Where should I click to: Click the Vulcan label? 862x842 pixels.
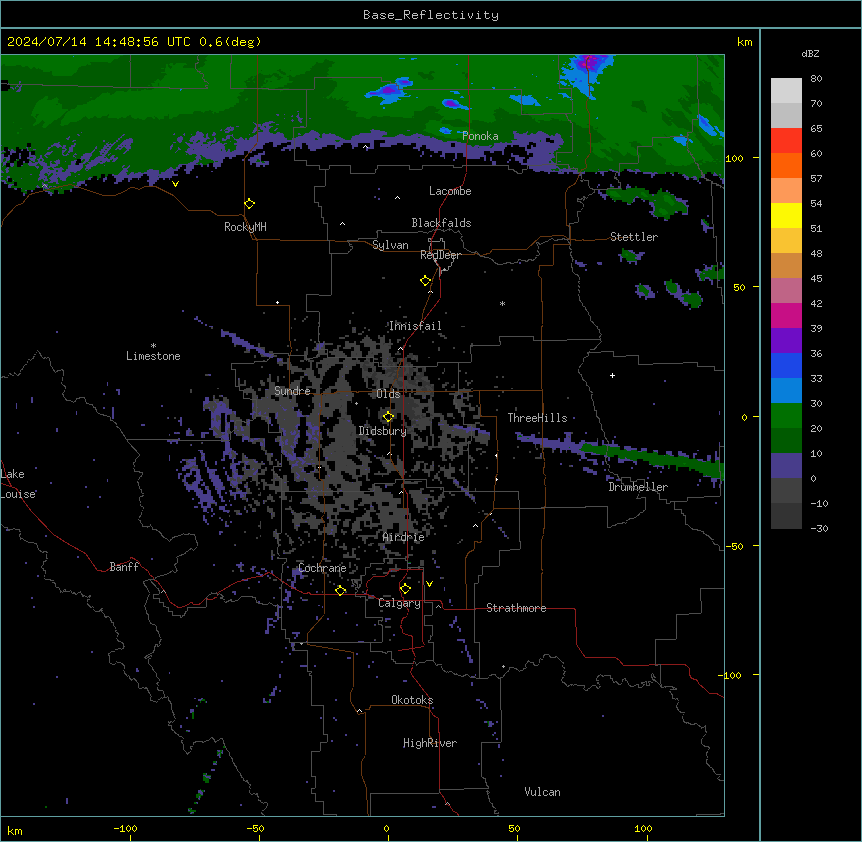point(542,792)
